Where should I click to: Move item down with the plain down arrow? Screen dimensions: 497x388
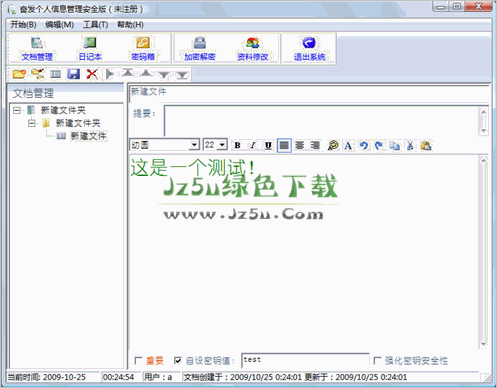coord(164,75)
